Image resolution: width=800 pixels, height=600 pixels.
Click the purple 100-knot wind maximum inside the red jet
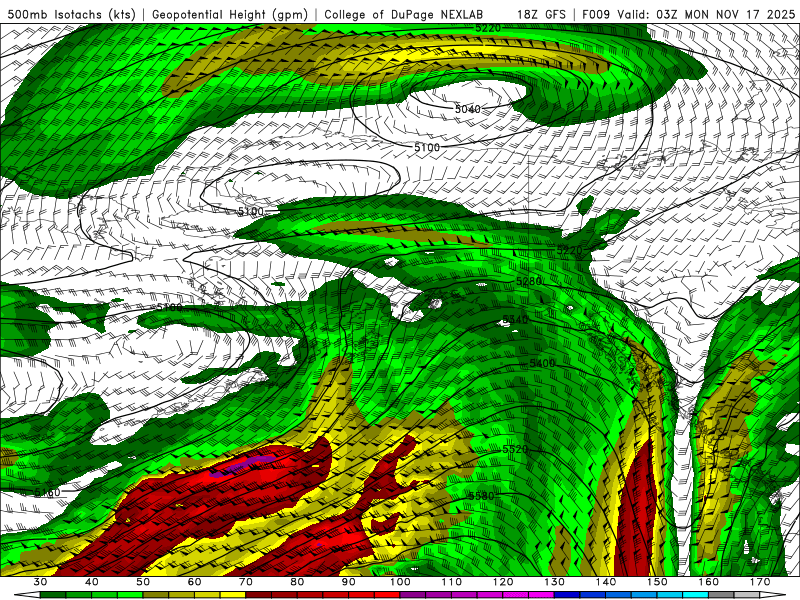tap(245, 465)
